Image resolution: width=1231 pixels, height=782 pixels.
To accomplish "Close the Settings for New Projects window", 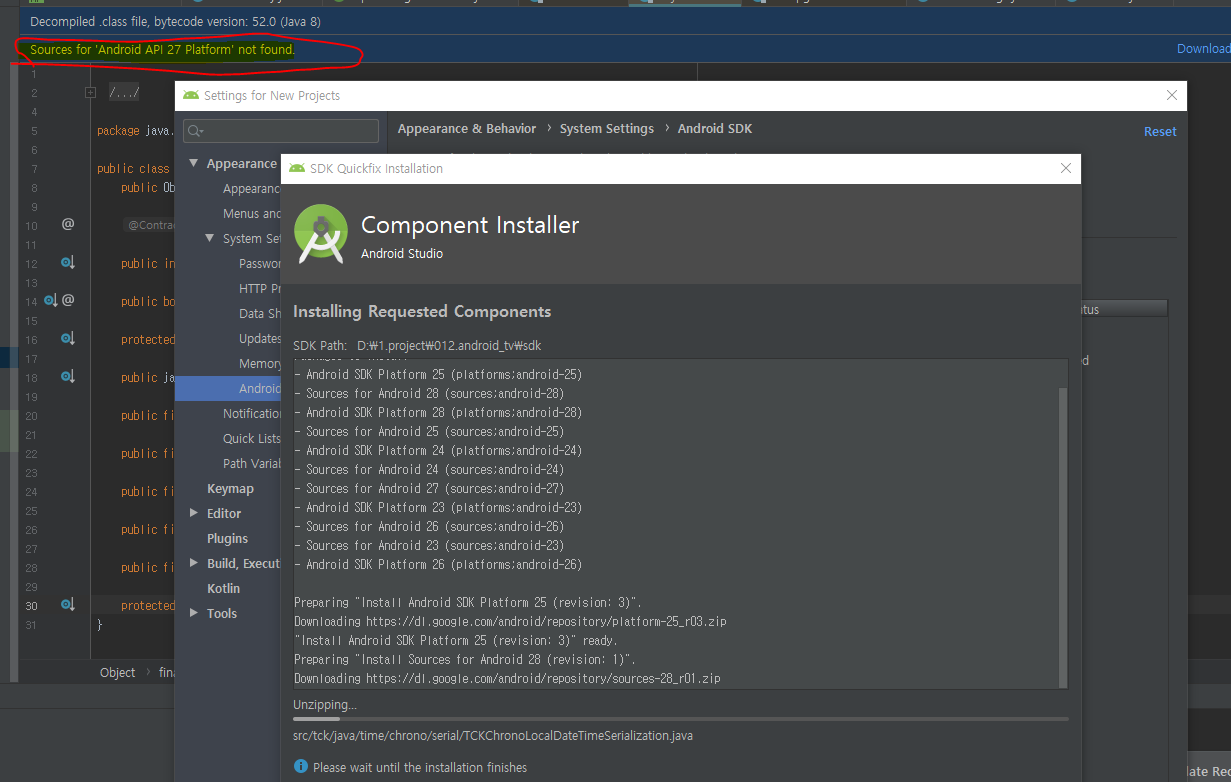I will [1172, 96].
